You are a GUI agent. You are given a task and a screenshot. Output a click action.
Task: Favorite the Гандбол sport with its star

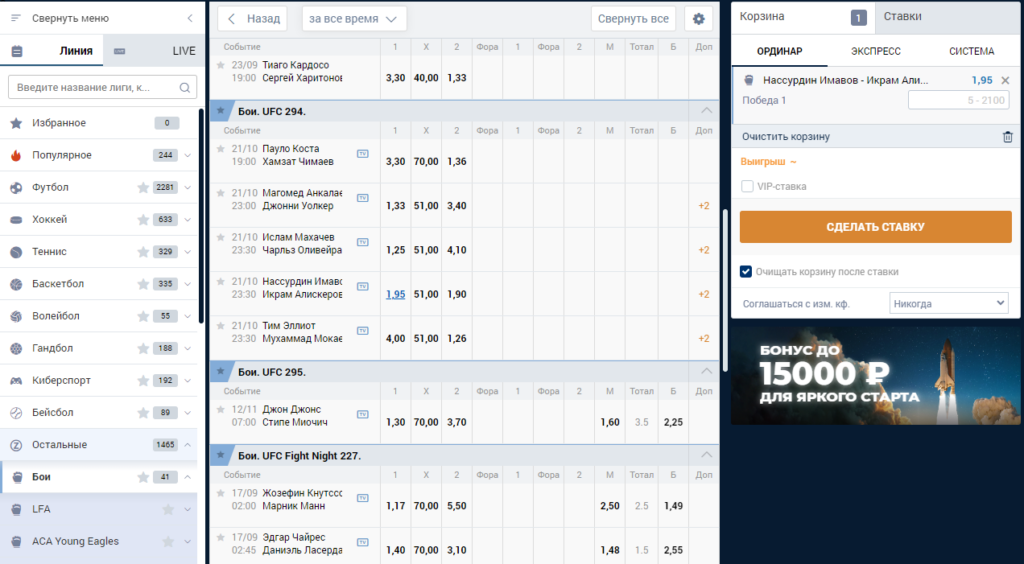[x=143, y=348]
